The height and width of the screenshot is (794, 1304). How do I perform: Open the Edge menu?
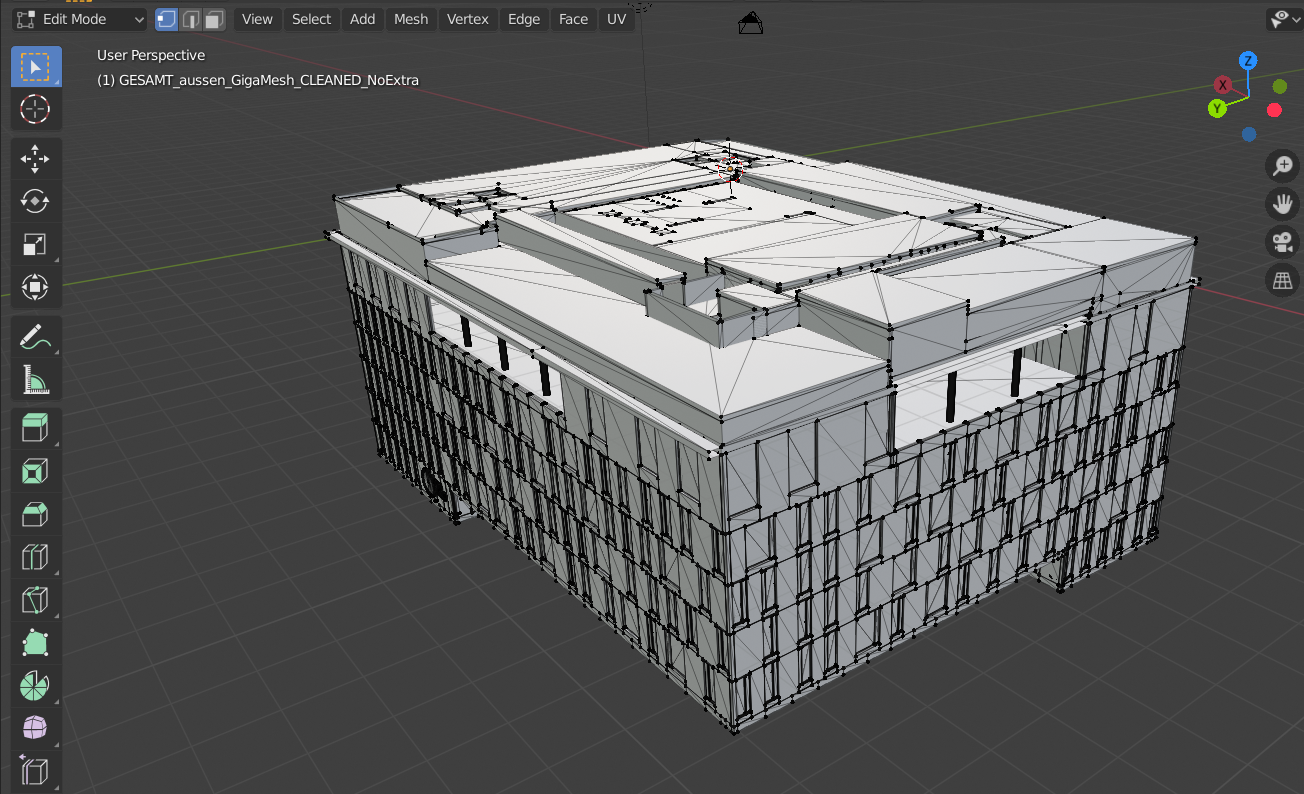pyautogui.click(x=524, y=19)
